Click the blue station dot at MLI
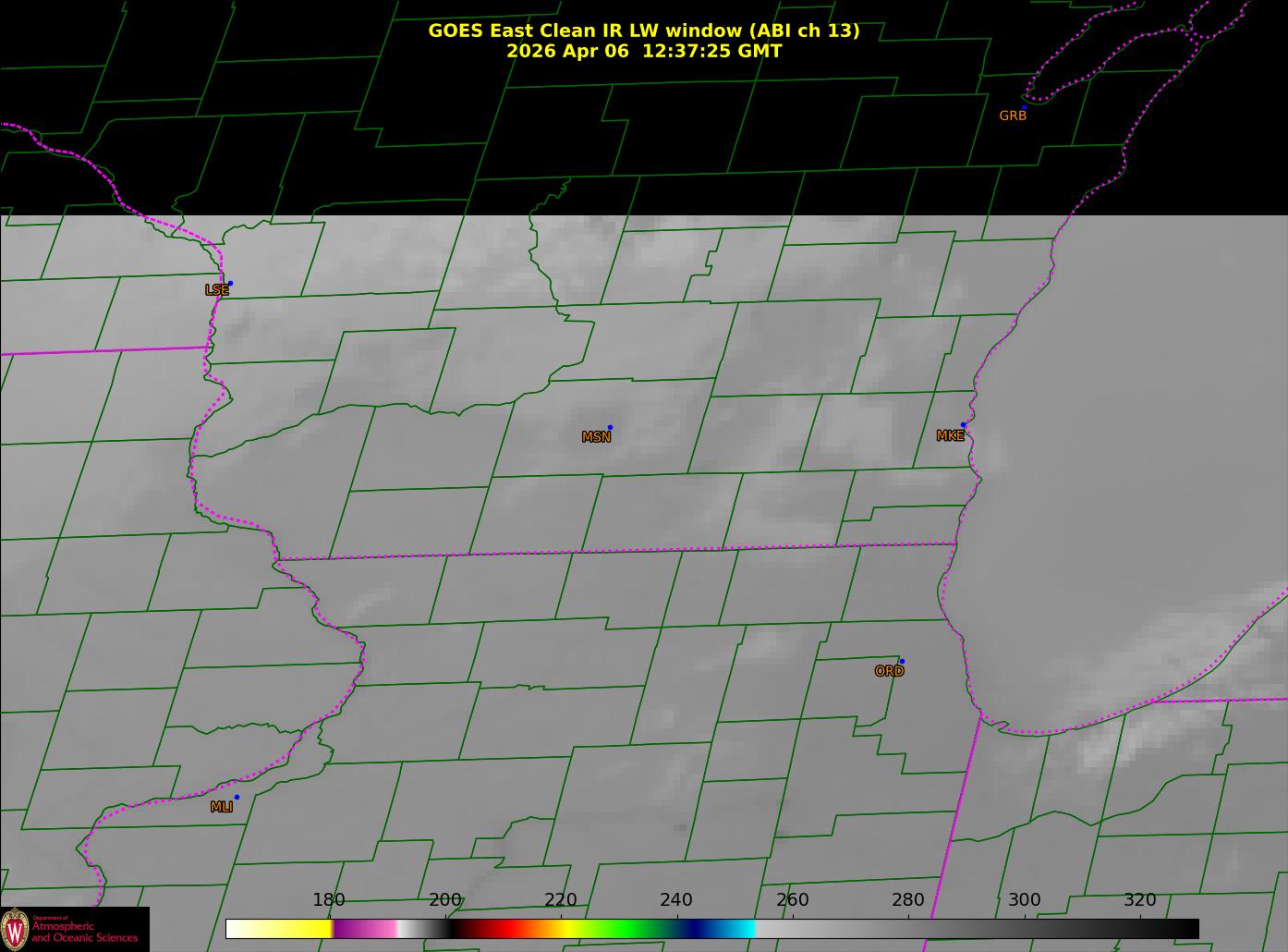1288x952 pixels. pyautogui.click(x=237, y=798)
